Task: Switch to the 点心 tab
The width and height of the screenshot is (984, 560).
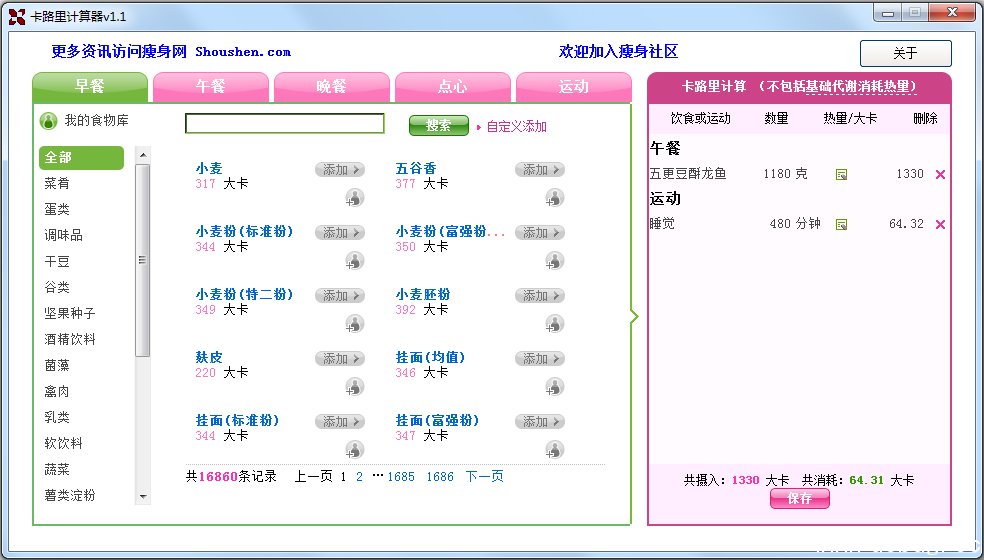Action: coord(452,87)
